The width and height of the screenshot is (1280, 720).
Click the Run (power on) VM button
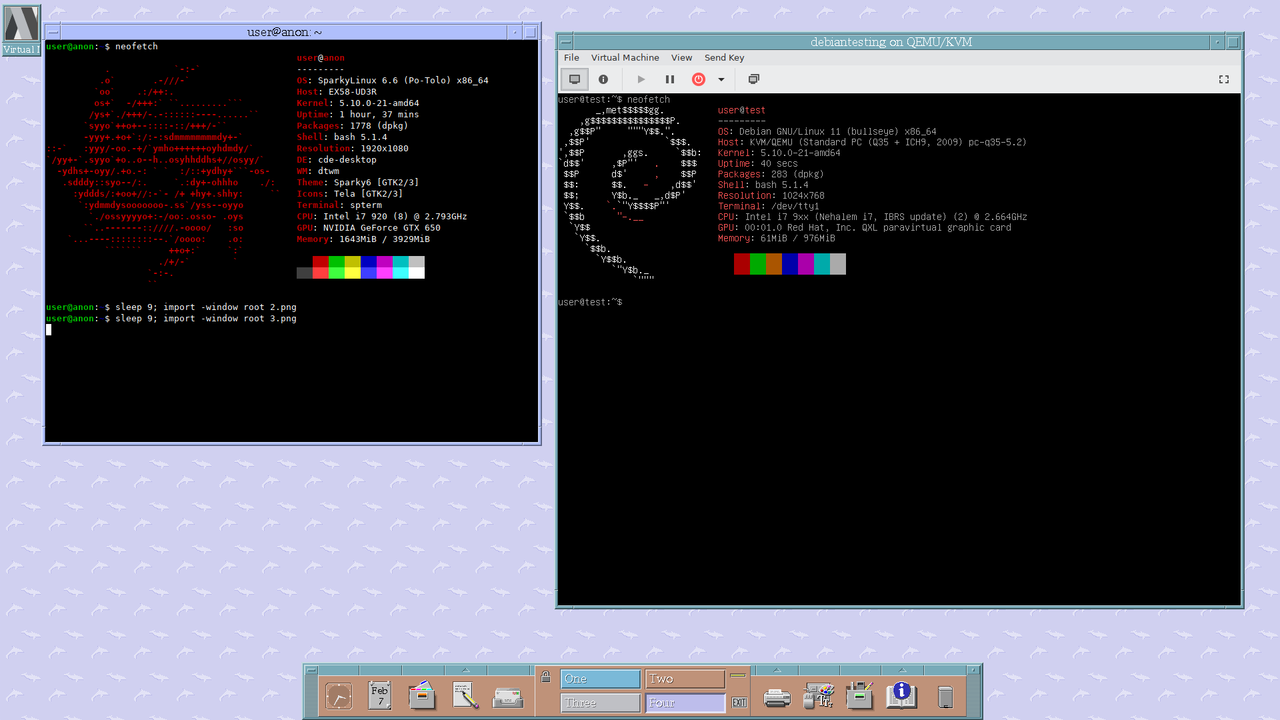pos(641,79)
